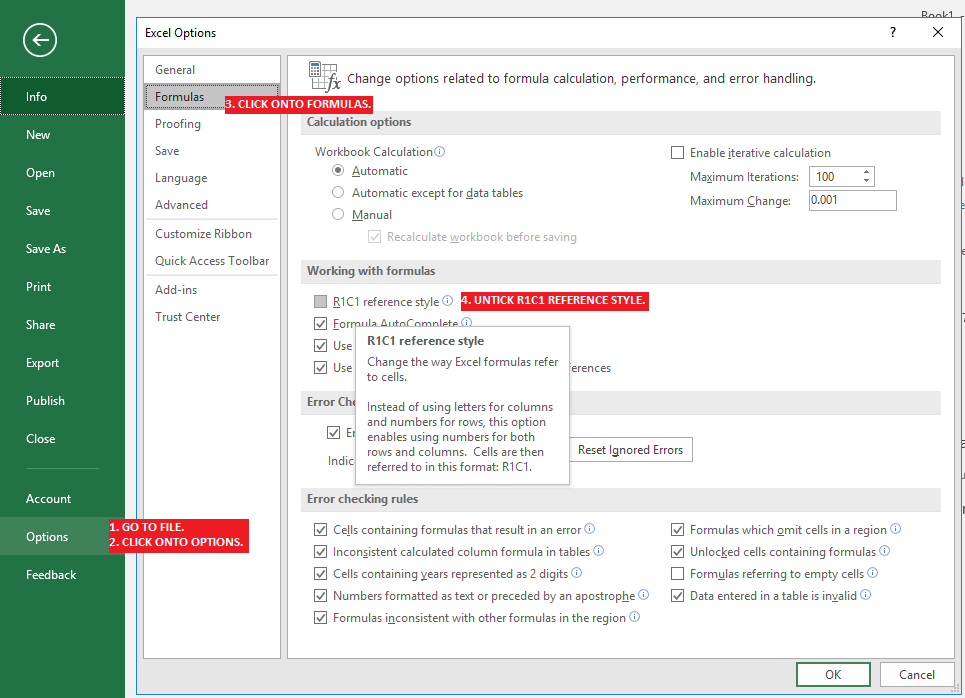Select the Formulas options category

tap(212, 97)
